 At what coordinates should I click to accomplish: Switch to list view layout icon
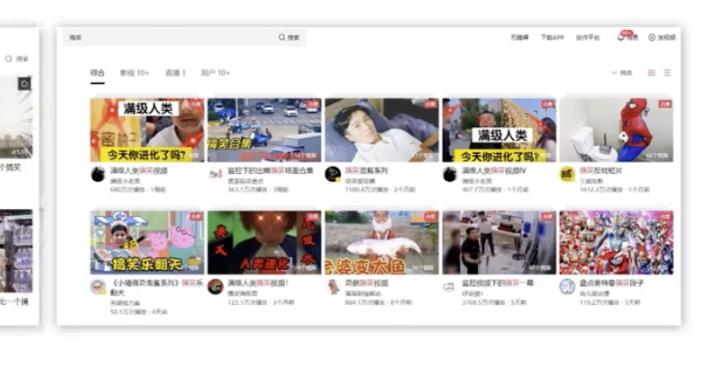click(x=668, y=73)
